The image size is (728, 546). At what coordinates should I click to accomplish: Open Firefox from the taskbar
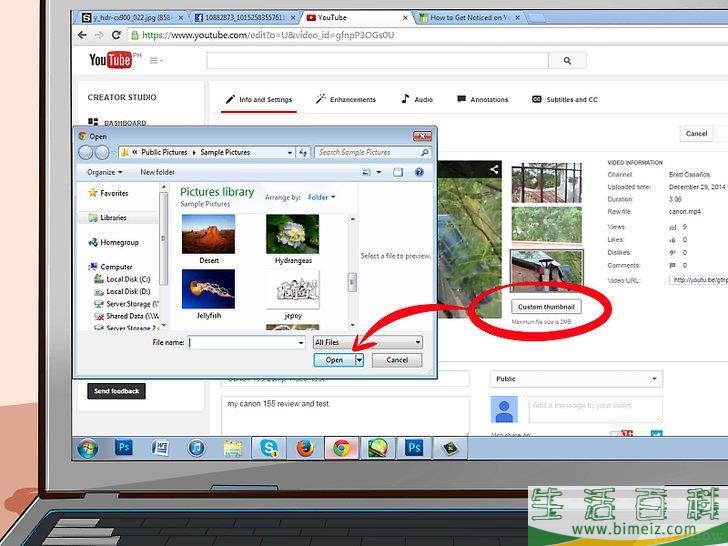pos(305,448)
